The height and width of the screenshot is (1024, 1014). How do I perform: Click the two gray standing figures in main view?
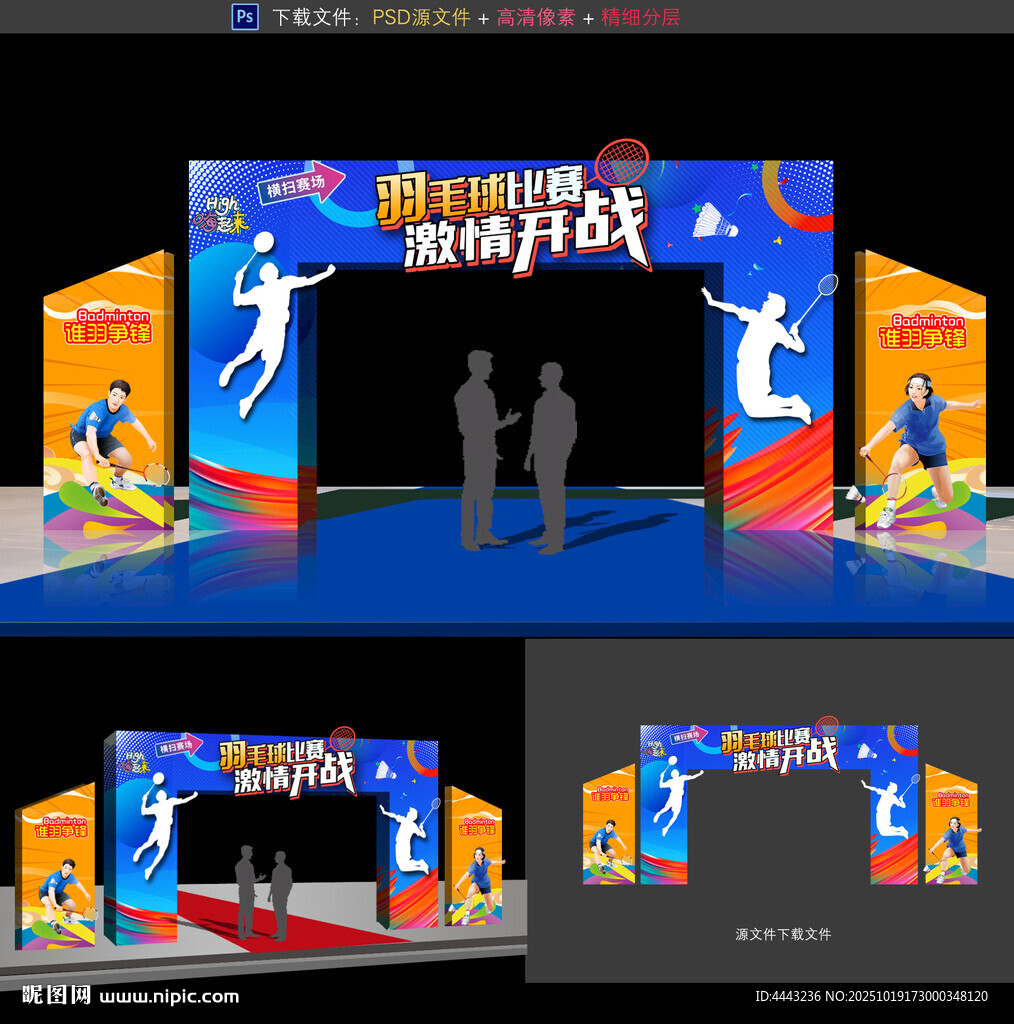pos(515,450)
